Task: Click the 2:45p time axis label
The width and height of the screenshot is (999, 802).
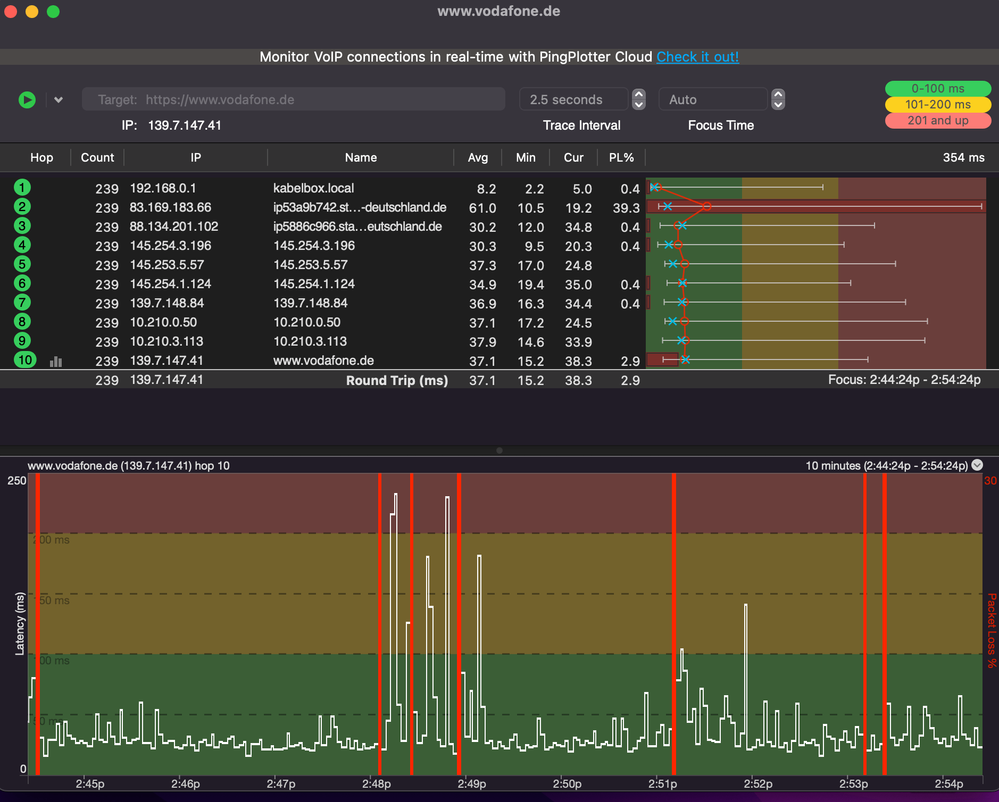Action: click(x=90, y=784)
